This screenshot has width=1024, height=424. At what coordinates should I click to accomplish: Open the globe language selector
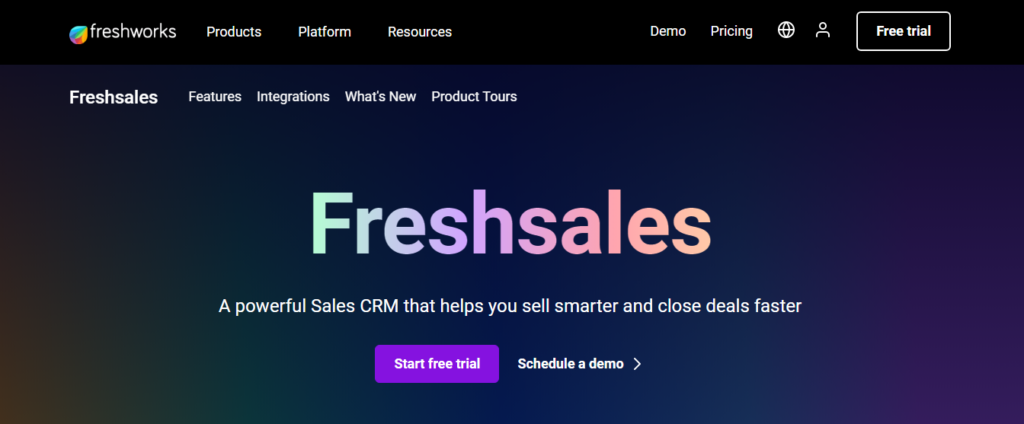pyautogui.click(x=786, y=31)
